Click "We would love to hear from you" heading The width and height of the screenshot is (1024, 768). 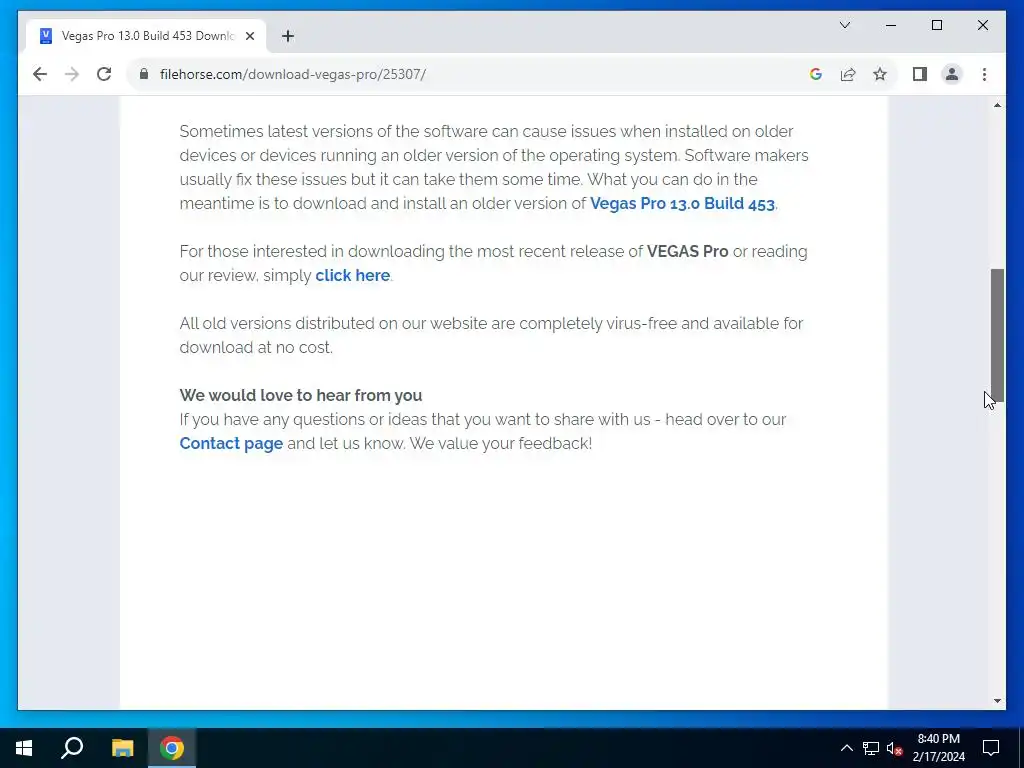pyautogui.click(x=301, y=395)
